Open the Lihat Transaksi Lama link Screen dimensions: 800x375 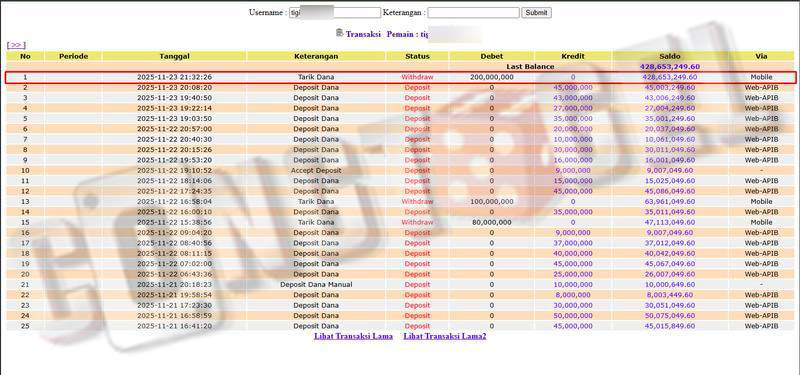(x=353, y=336)
